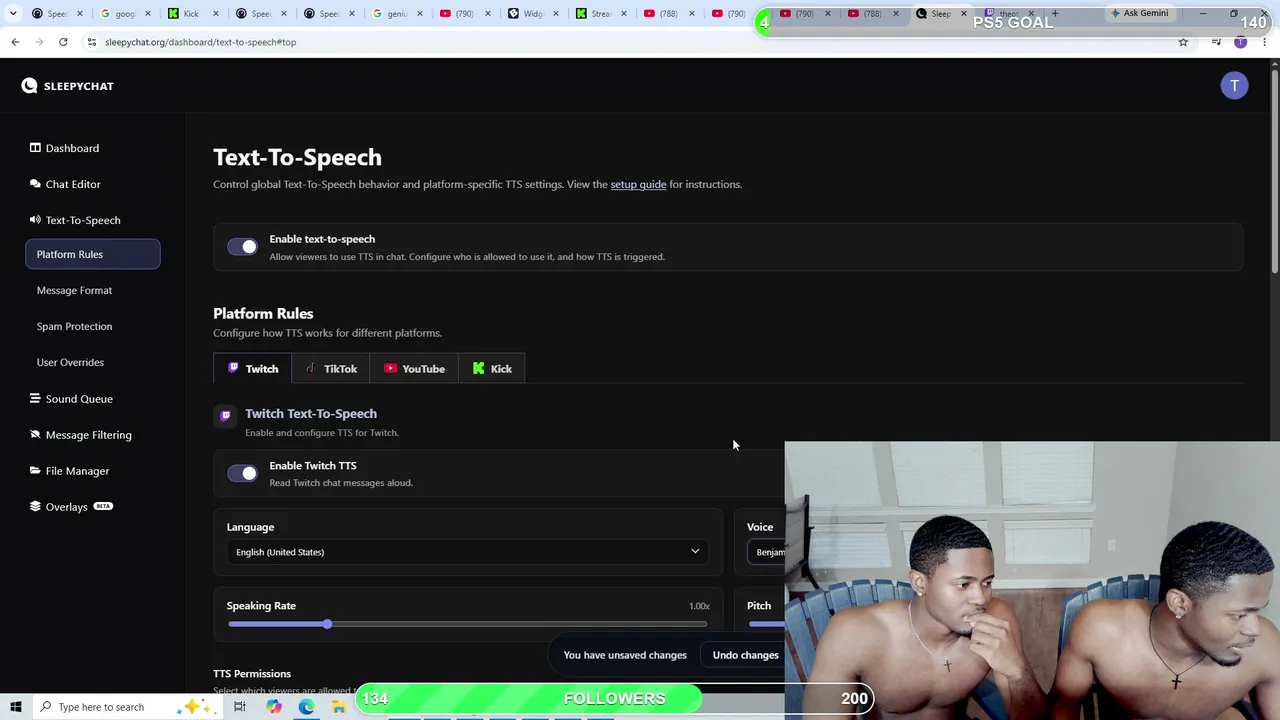Adjust the Speaking Rate slider handle
The image size is (1280, 720).
tap(327, 624)
